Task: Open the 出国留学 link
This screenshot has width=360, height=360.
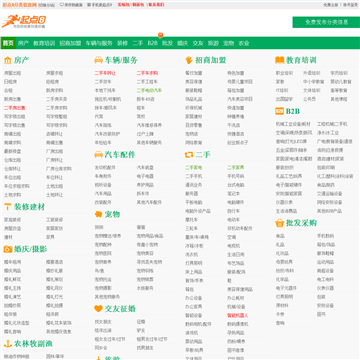Action: [x=284, y=99]
